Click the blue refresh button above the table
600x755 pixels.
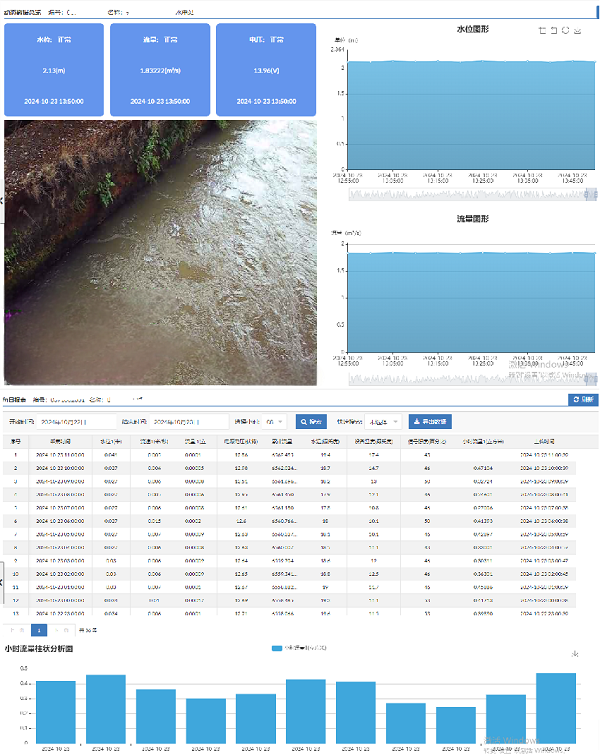point(581,399)
